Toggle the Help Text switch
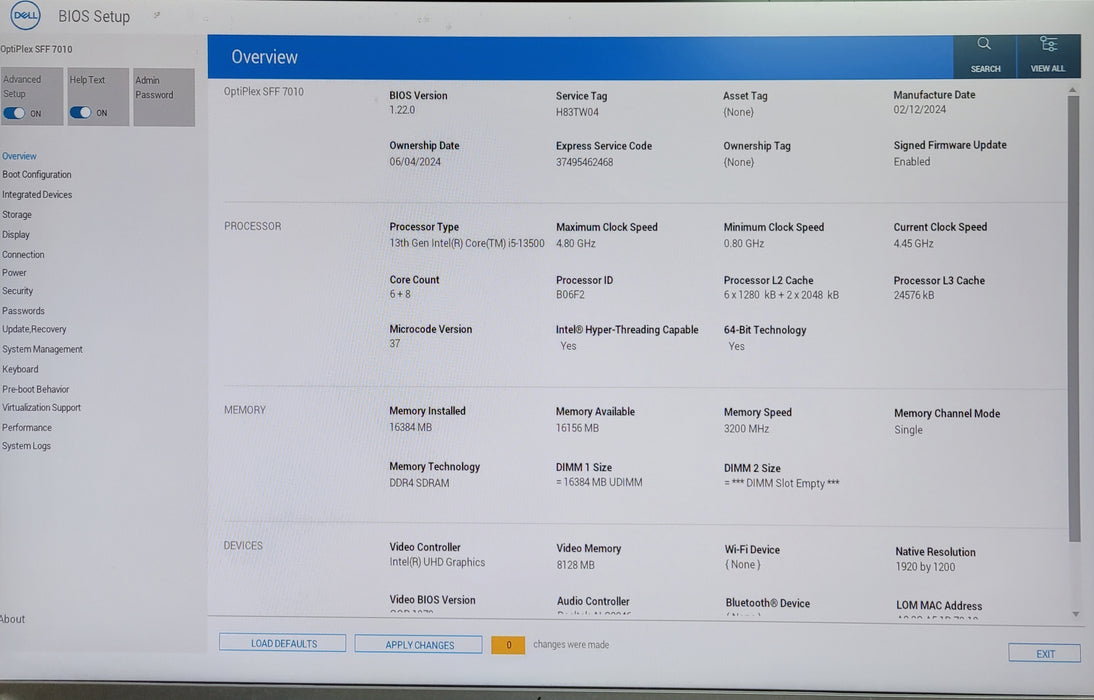1094x700 pixels. click(x=80, y=112)
